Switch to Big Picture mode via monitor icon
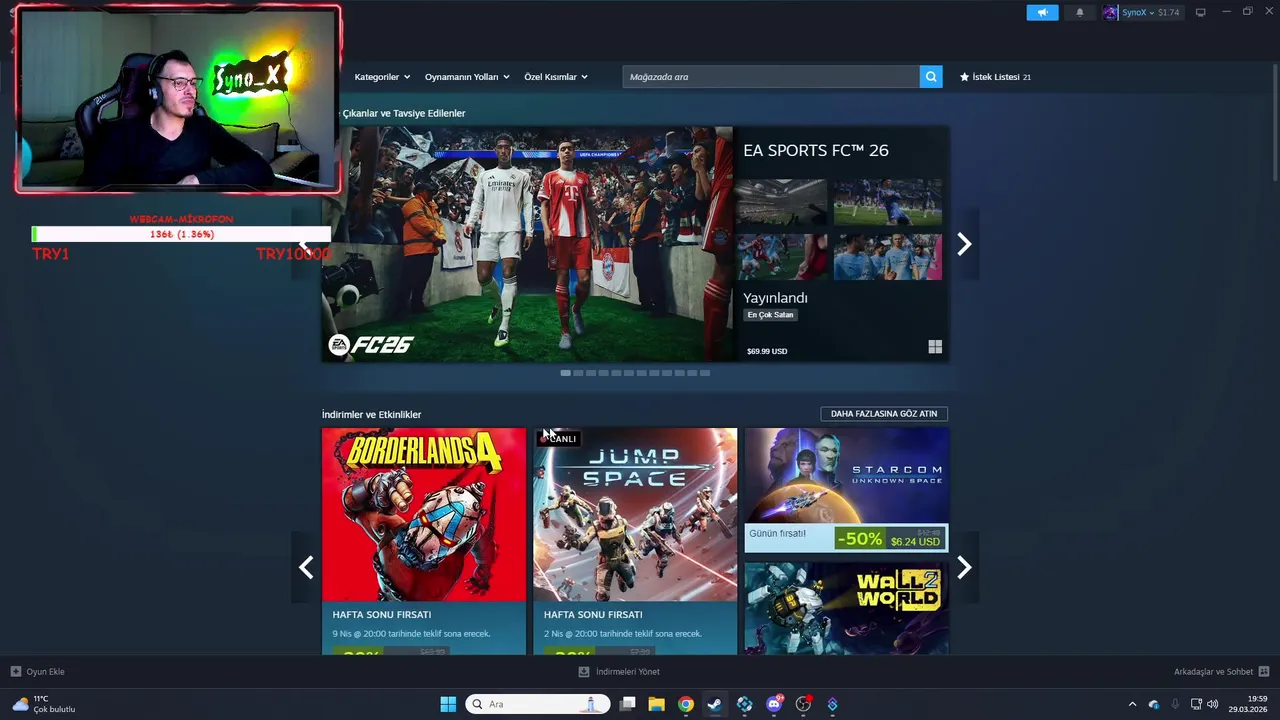This screenshot has height=720, width=1280. coord(1201,13)
